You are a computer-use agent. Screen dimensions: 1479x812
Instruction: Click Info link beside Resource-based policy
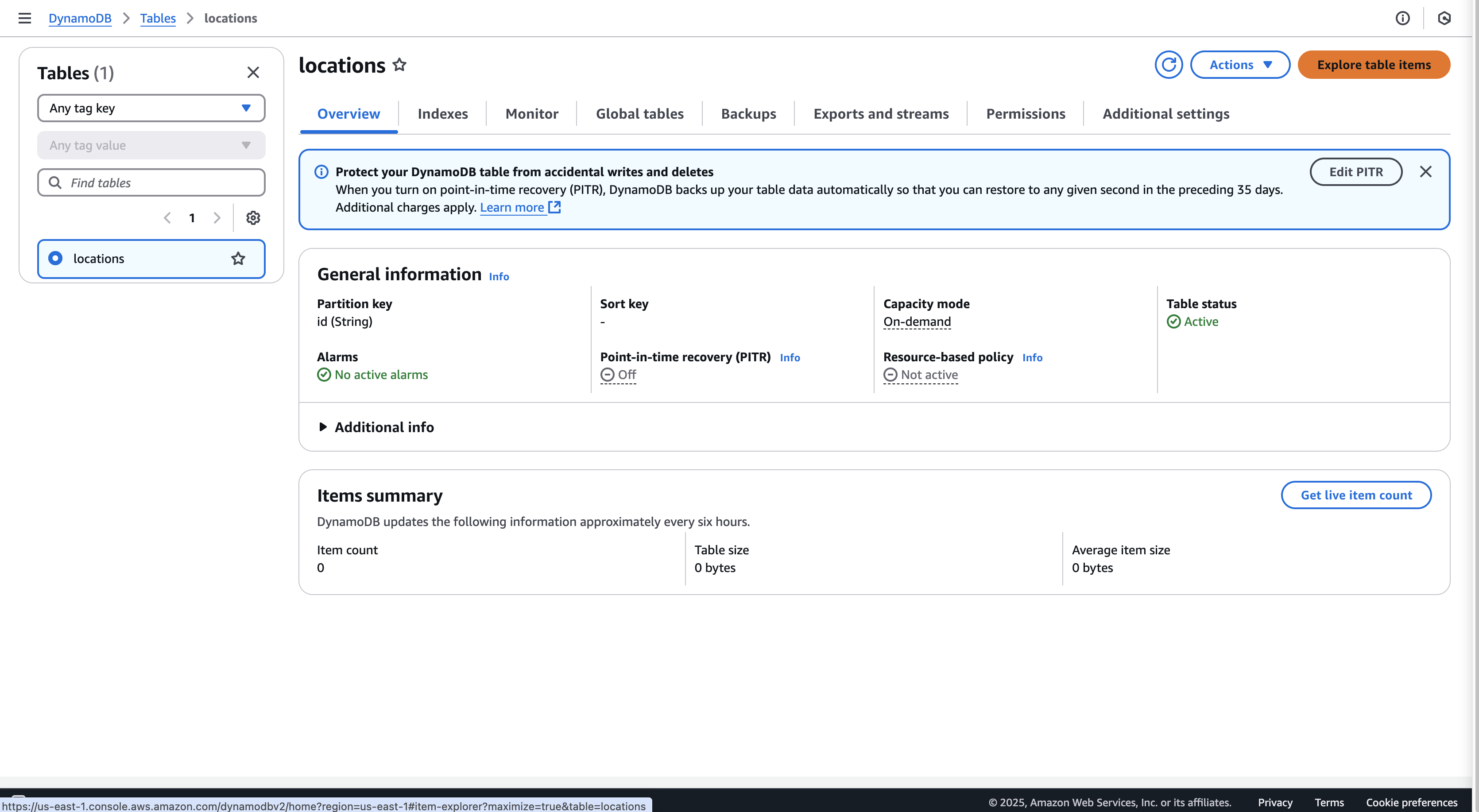click(x=1032, y=358)
